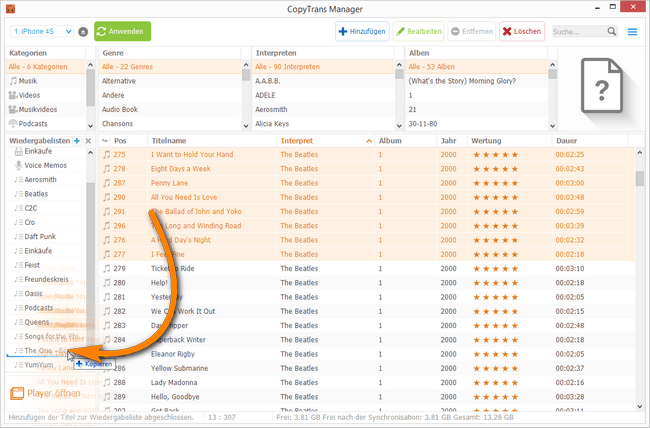Sort tracks by the Dauer column
Viewport: 650px width, 428px height.
[x=589, y=141]
